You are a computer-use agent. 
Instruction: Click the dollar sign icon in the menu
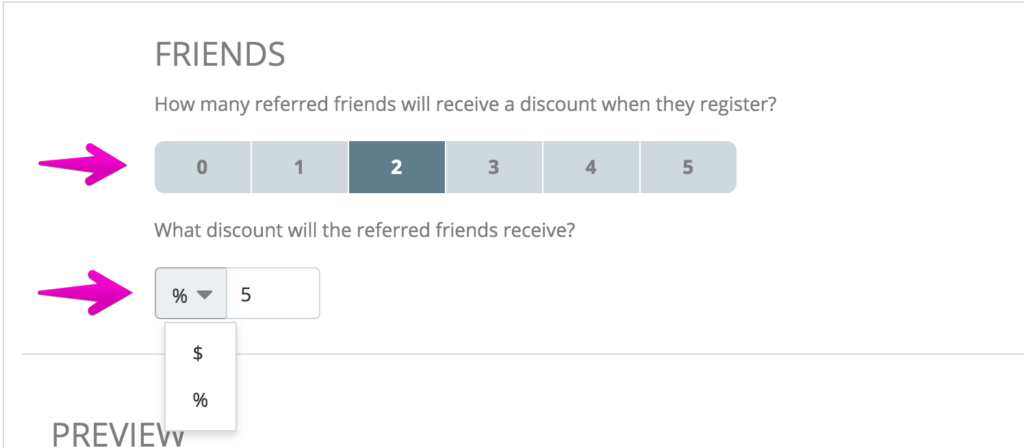(198, 353)
